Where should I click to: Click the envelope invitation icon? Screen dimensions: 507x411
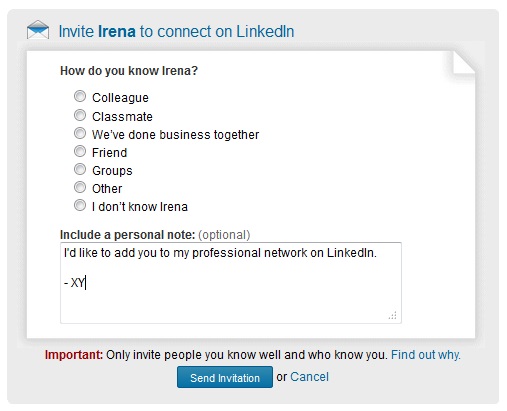tap(38, 30)
